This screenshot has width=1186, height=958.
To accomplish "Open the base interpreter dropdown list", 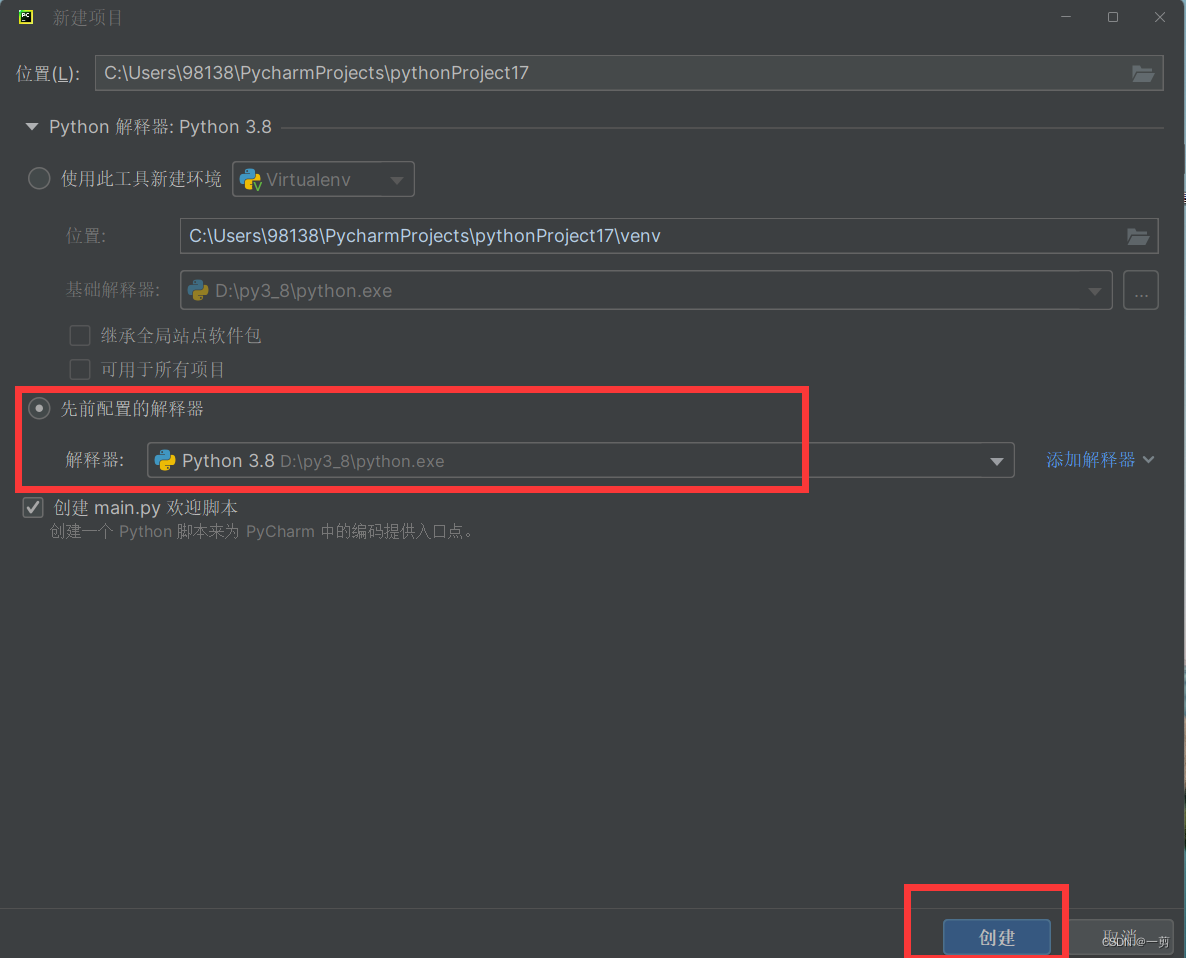I will pyautogui.click(x=1096, y=290).
